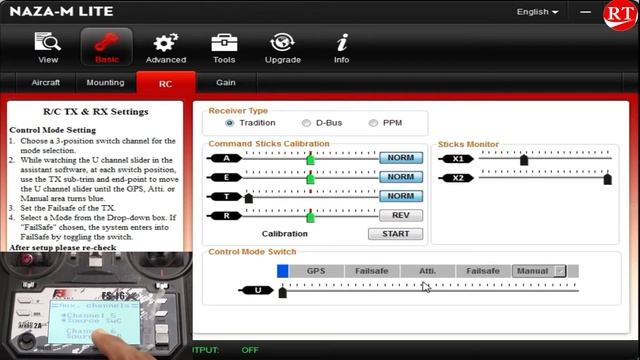Screen dimensions: 640x360
Task: Click the channel E label
Action: tap(226, 178)
